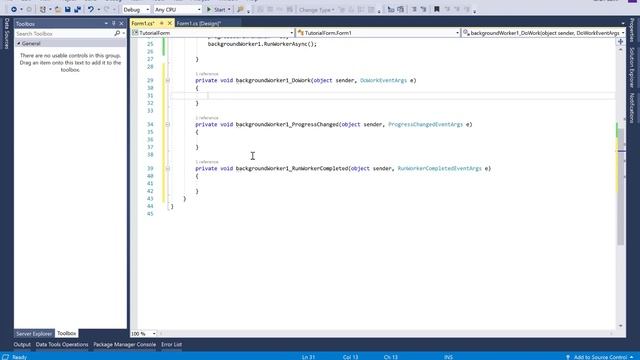This screenshot has width=640, height=360.
Task: Switch to Server Explorer tab
Action: (x=34, y=333)
